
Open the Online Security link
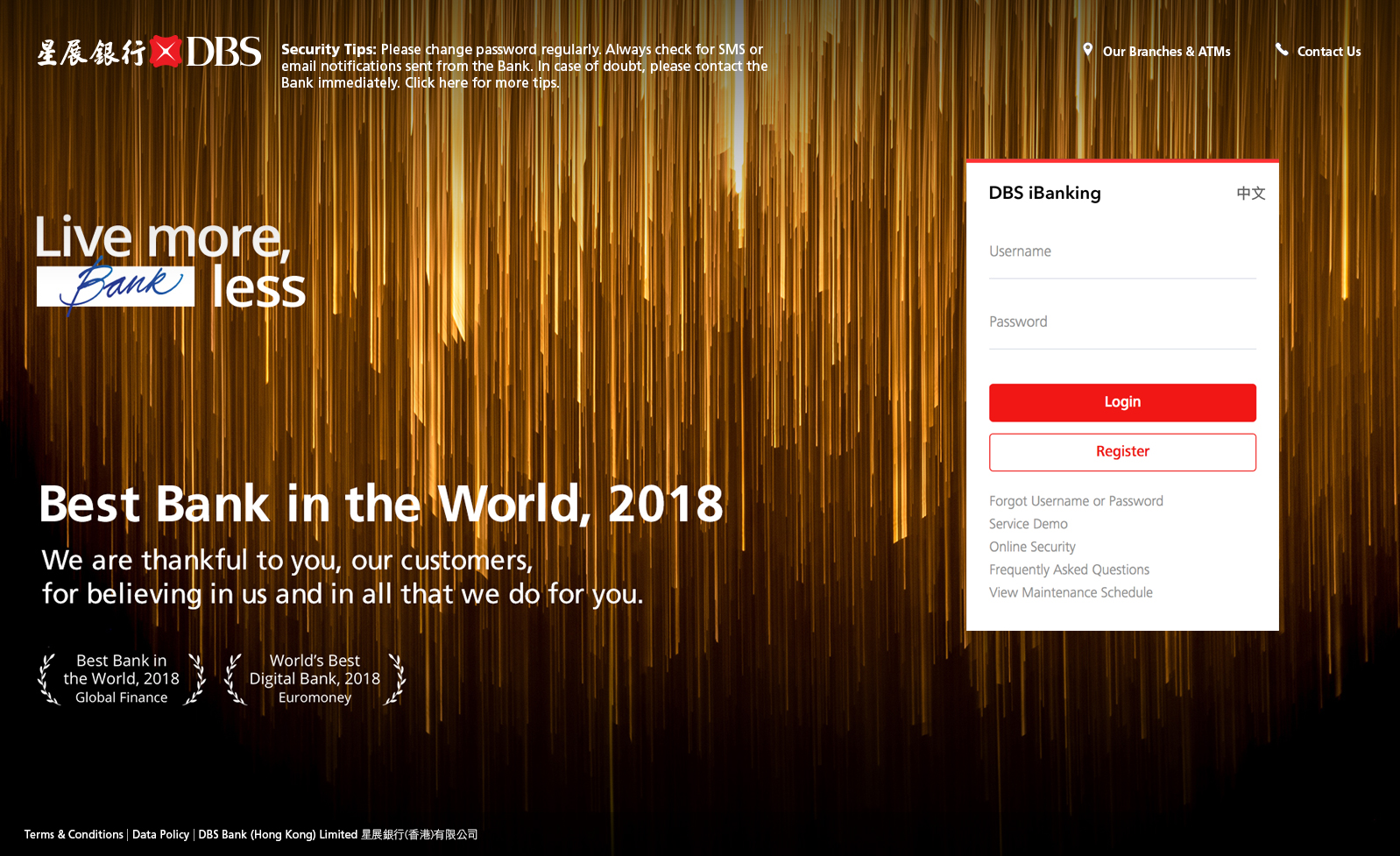1032,547
